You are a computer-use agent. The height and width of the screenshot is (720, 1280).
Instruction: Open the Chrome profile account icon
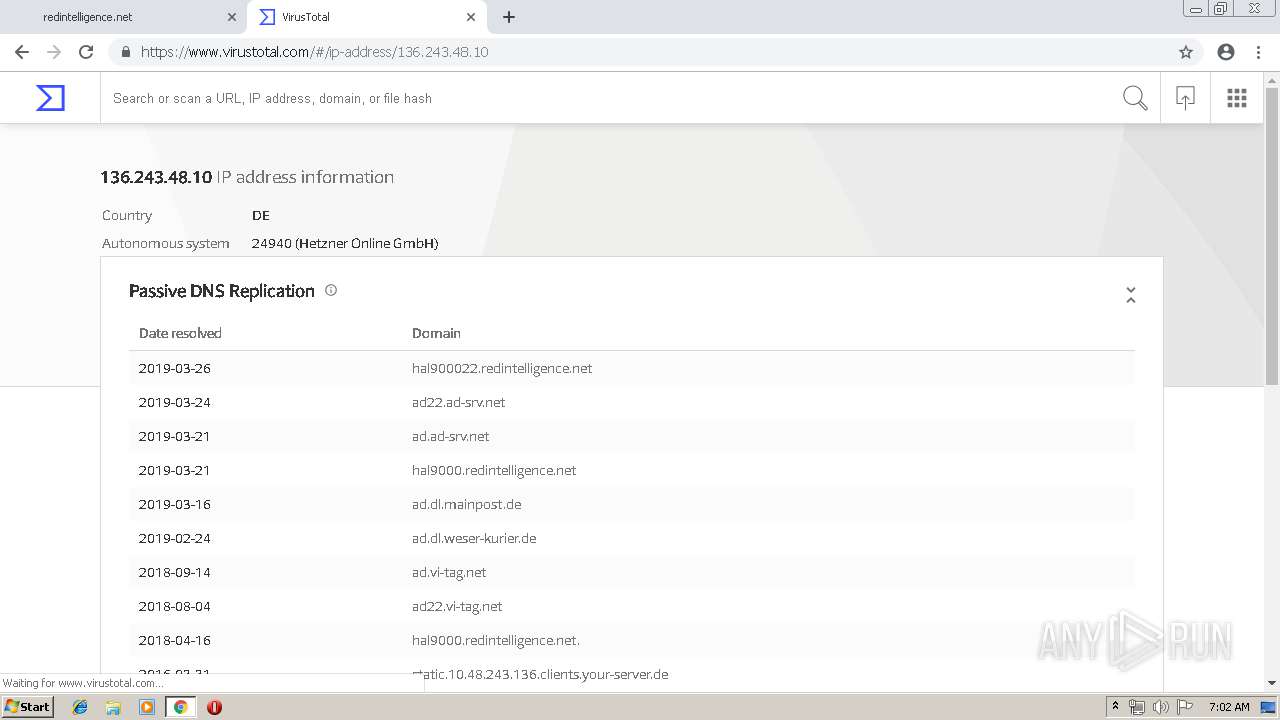tap(1226, 52)
